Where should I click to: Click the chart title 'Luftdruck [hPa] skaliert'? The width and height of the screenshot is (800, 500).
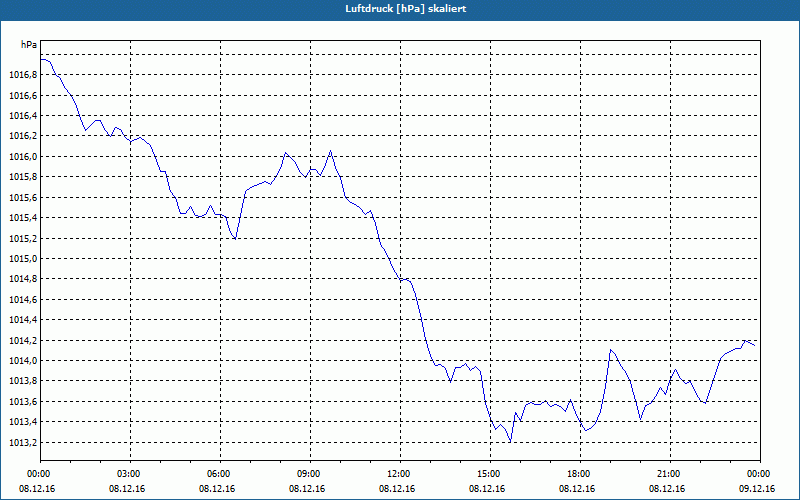(406, 9)
